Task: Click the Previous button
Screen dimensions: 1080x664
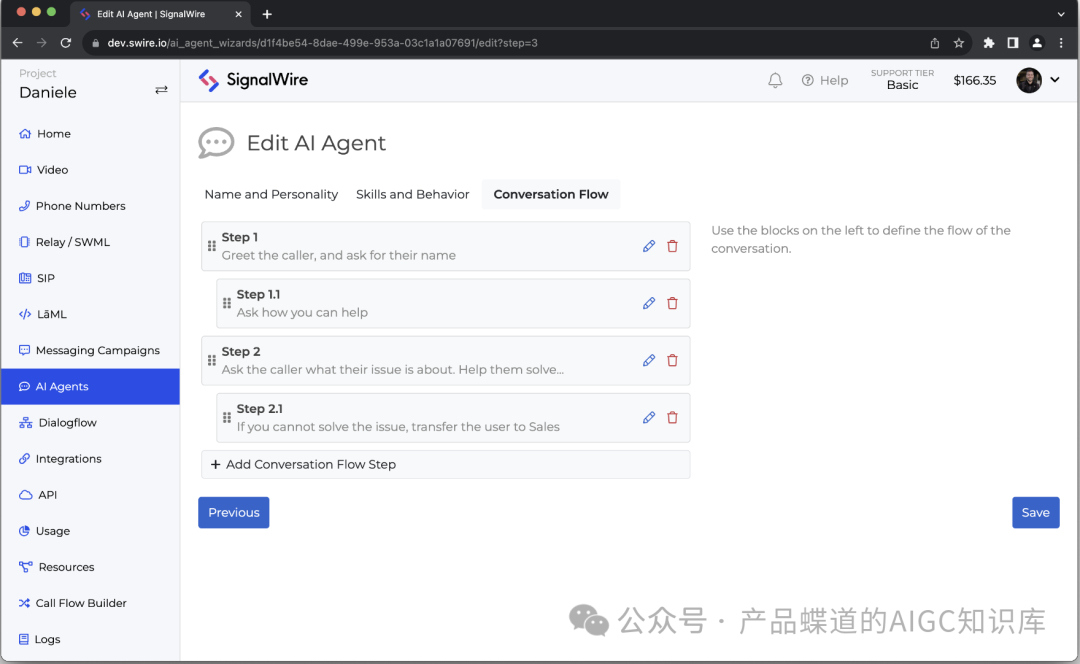Action: [x=233, y=512]
